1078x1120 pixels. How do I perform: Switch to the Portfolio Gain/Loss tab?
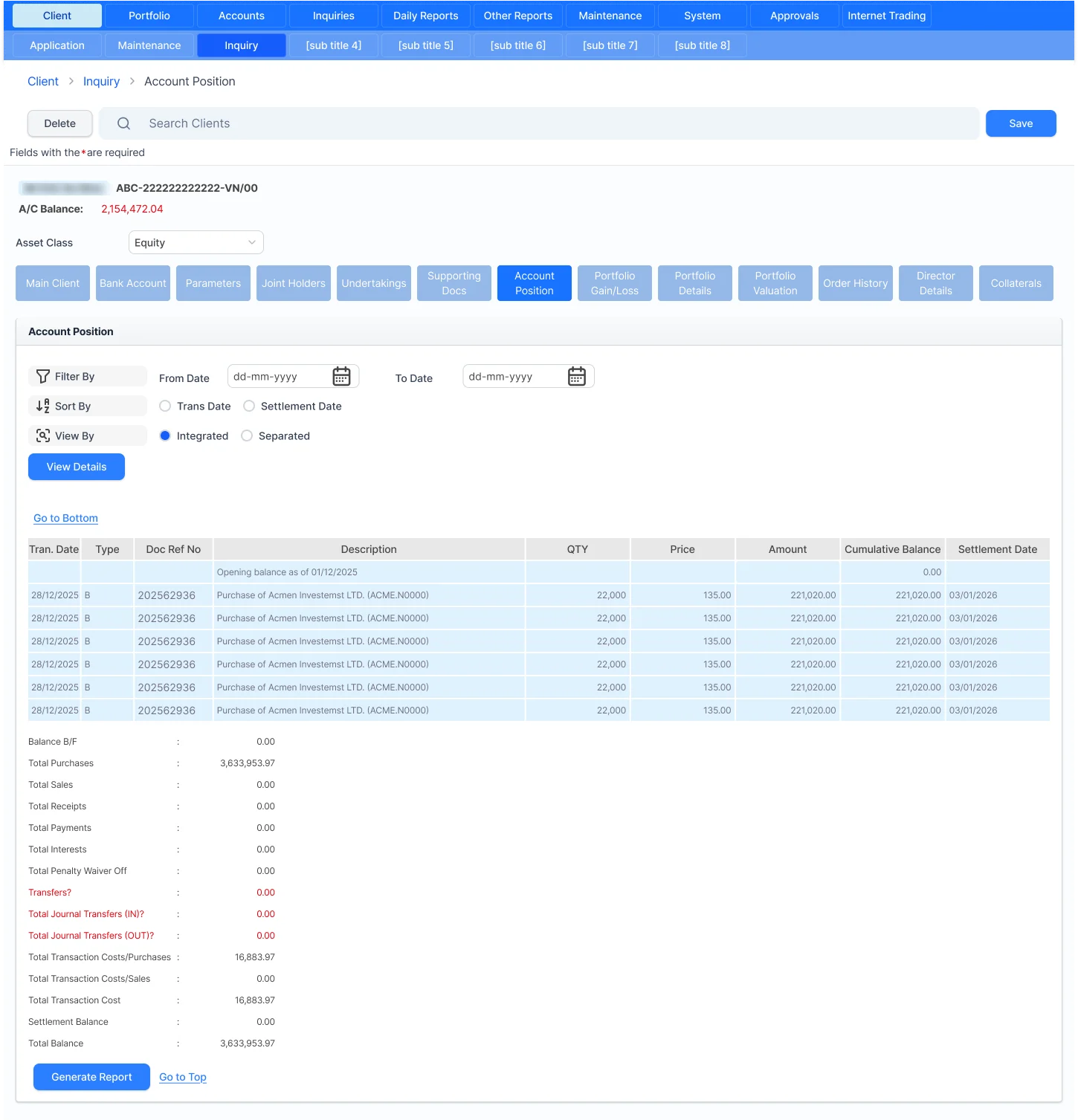pyautogui.click(x=615, y=283)
